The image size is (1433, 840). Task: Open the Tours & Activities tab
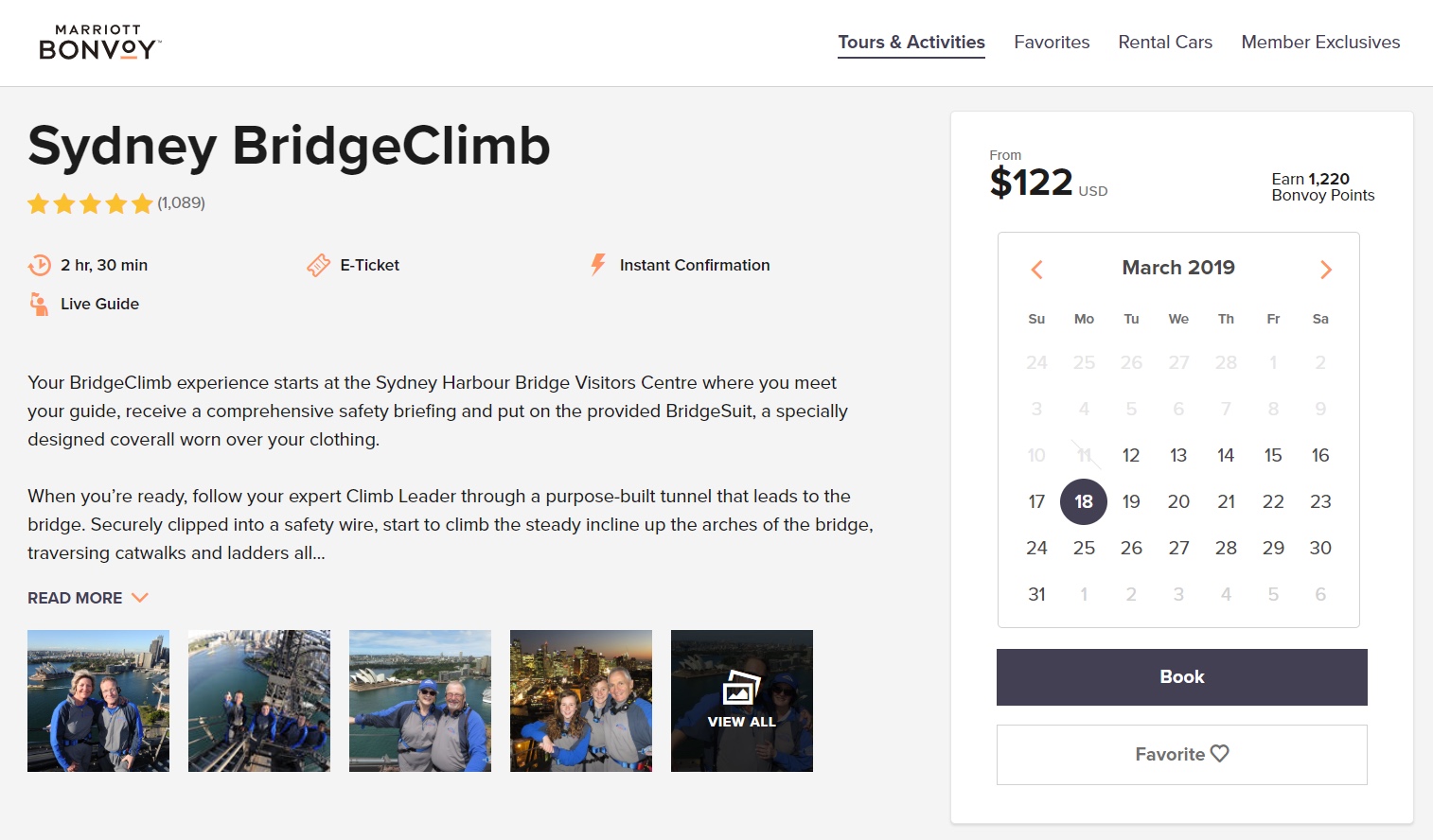point(911,43)
